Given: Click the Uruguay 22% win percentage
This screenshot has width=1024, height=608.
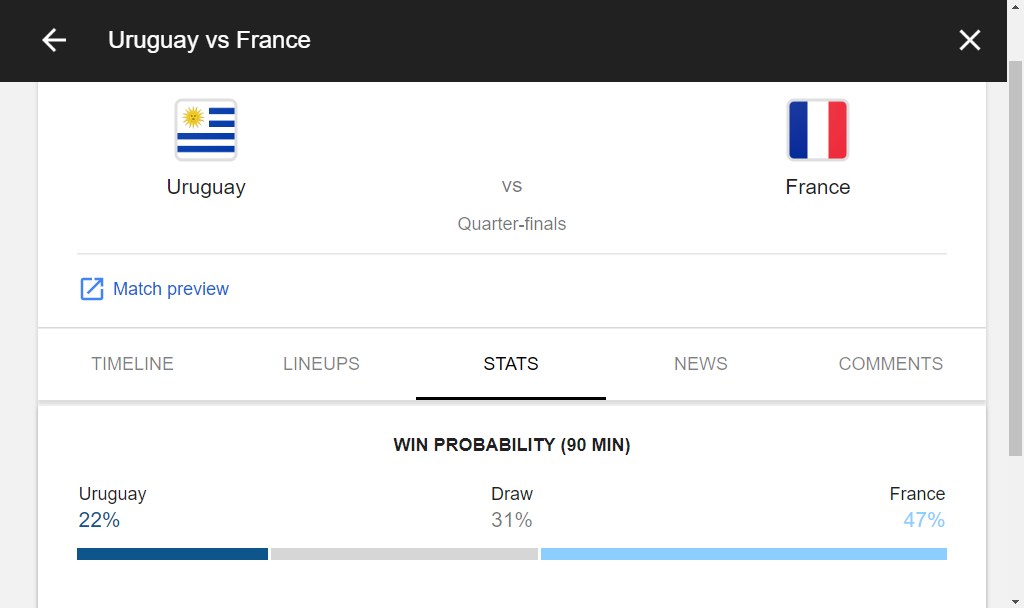Looking at the screenshot, I should tap(99, 520).
